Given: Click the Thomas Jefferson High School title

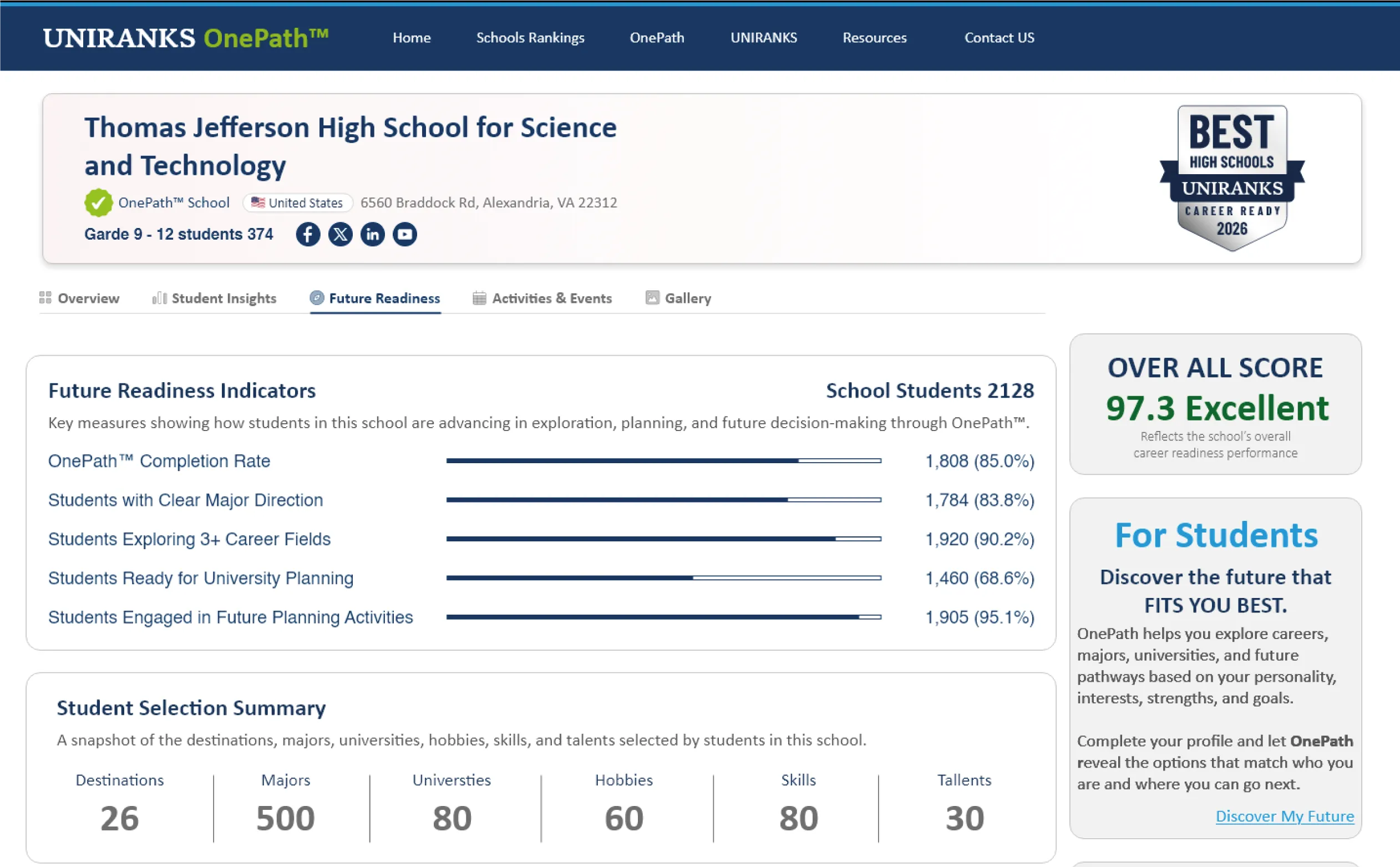Looking at the screenshot, I should 351,146.
